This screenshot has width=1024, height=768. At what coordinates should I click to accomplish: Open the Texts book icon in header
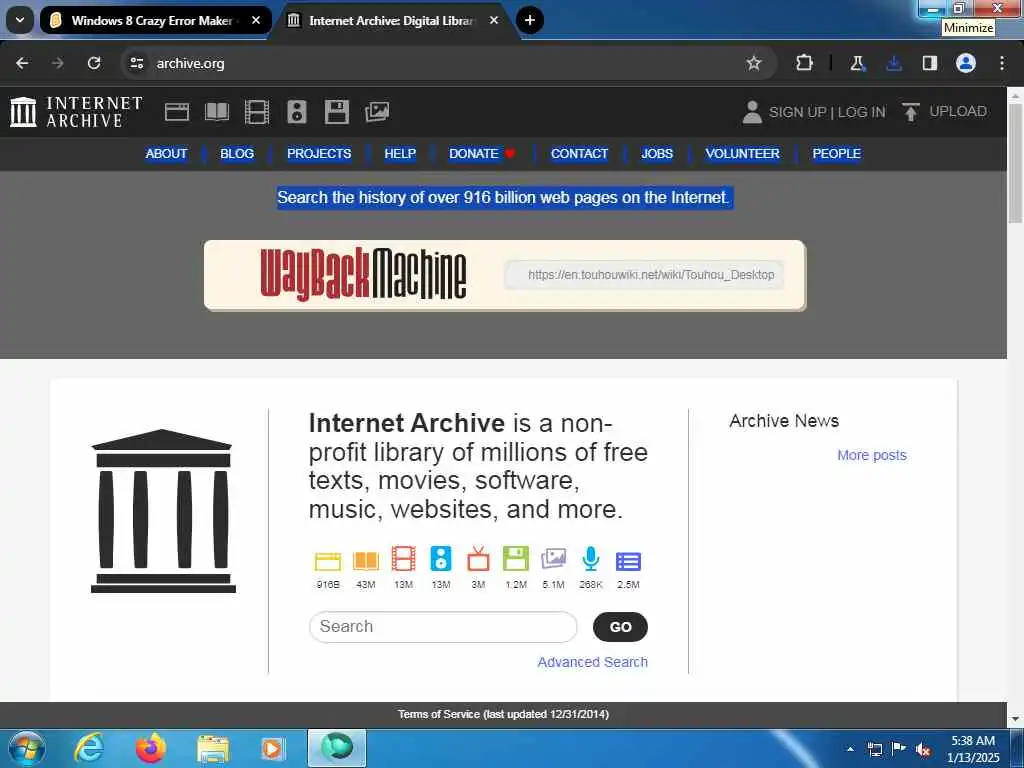(x=217, y=112)
